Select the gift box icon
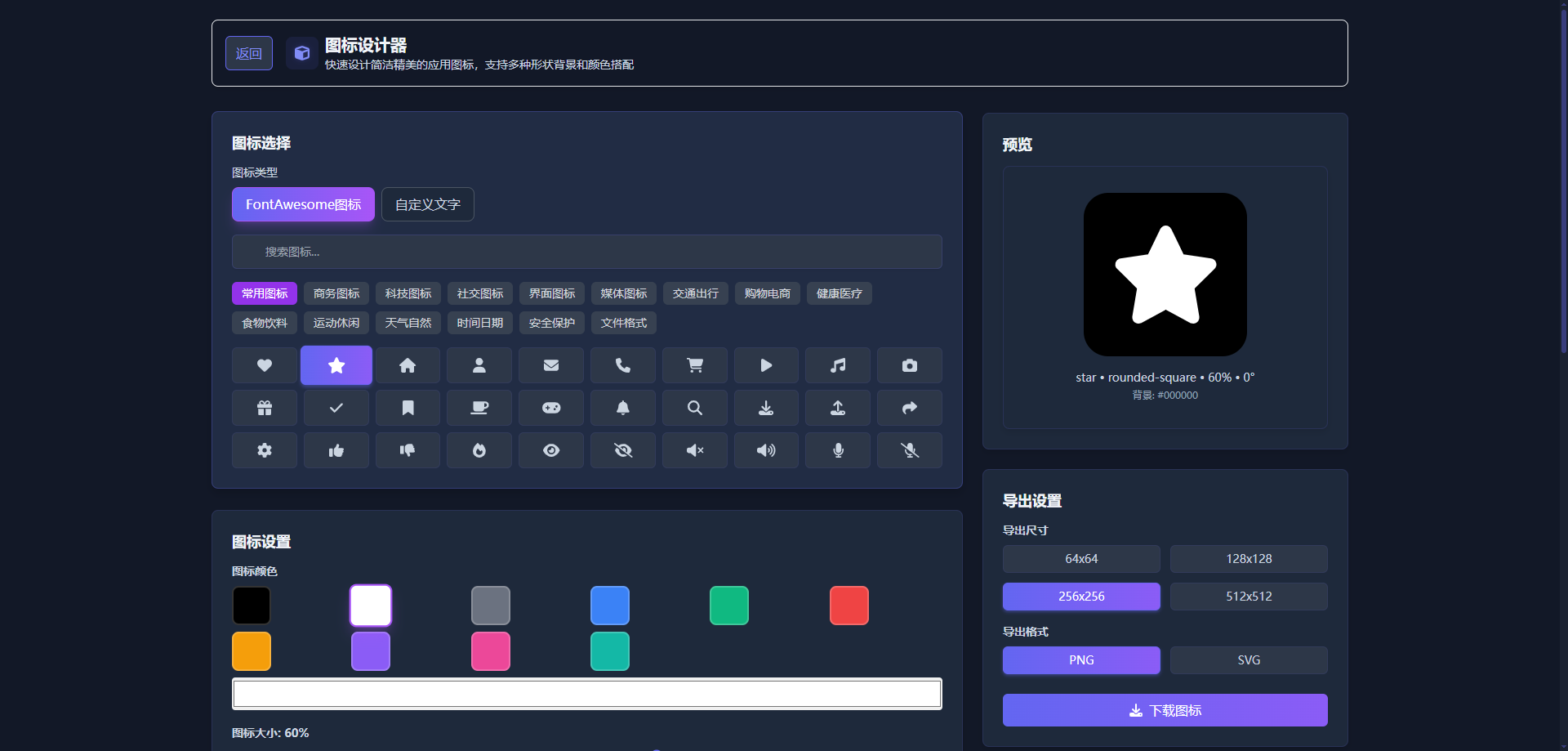 tap(264, 408)
